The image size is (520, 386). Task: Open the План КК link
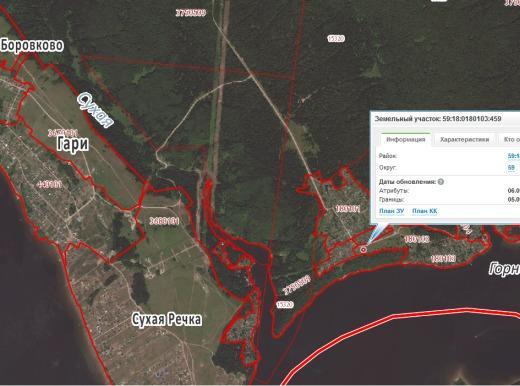click(425, 211)
